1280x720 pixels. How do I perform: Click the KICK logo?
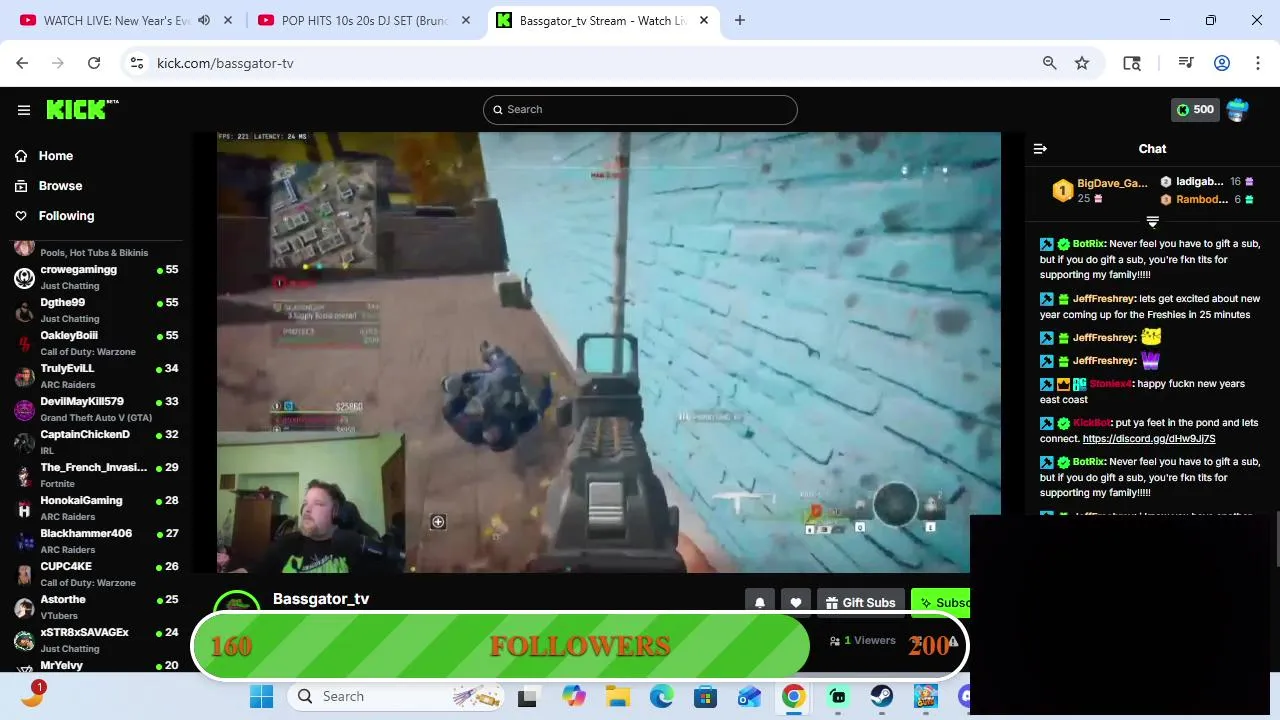pos(82,109)
